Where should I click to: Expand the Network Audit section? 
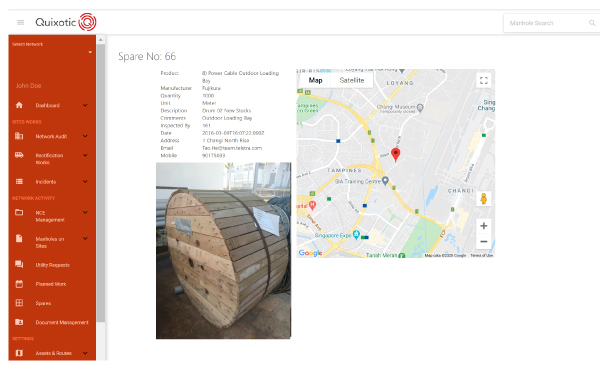click(52, 136)
